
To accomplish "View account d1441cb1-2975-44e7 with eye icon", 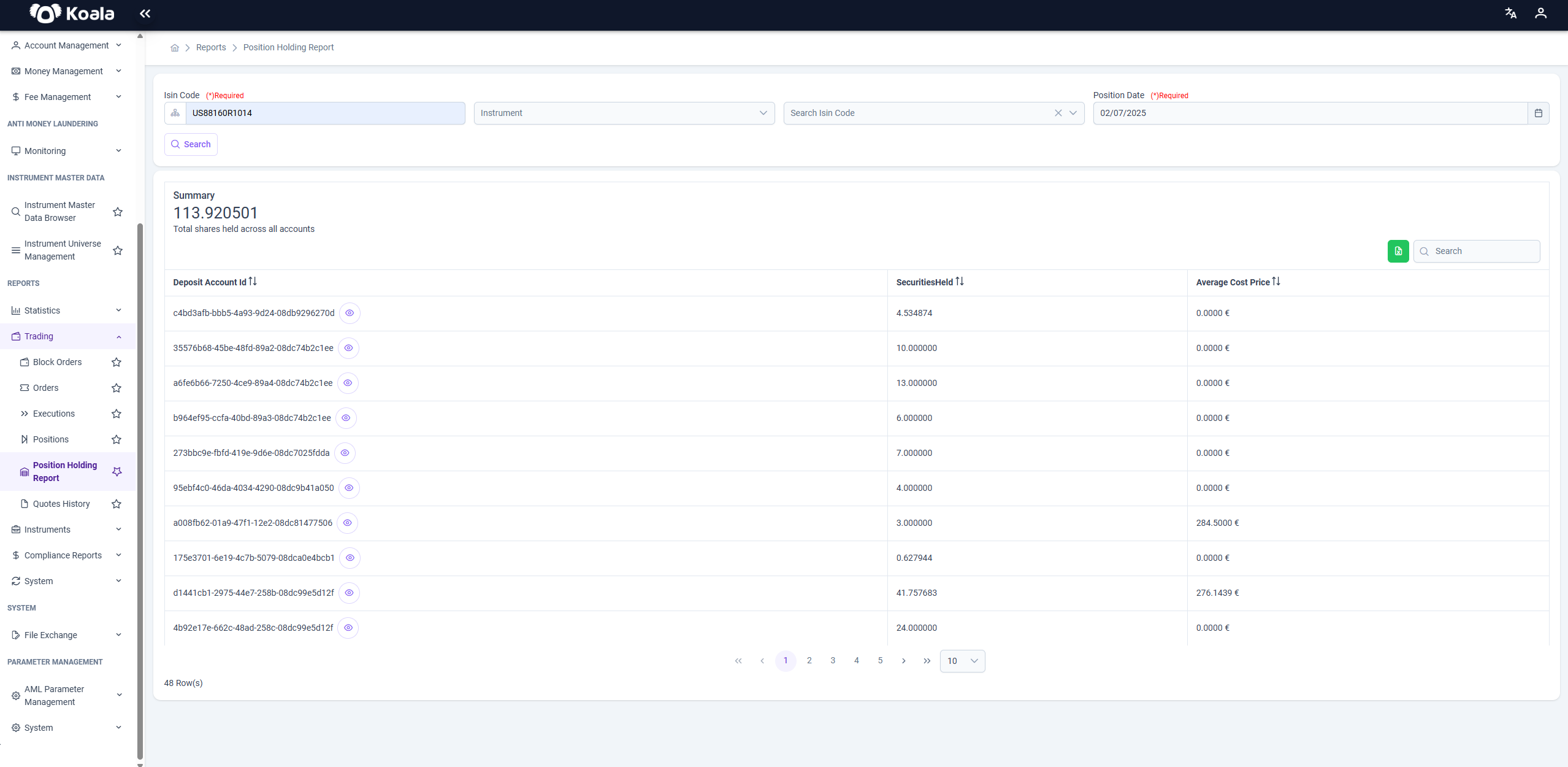I will coord(349,593).
